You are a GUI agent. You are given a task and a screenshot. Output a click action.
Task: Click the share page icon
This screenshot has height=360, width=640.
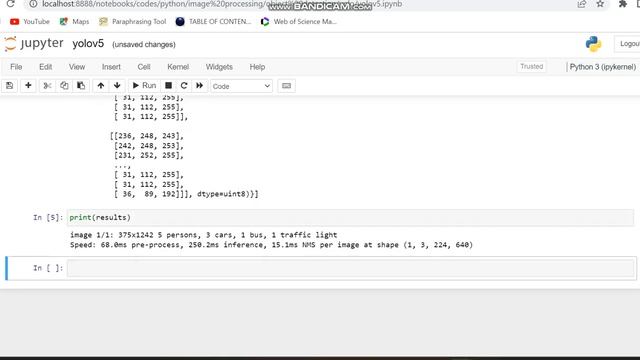[582, 4]
